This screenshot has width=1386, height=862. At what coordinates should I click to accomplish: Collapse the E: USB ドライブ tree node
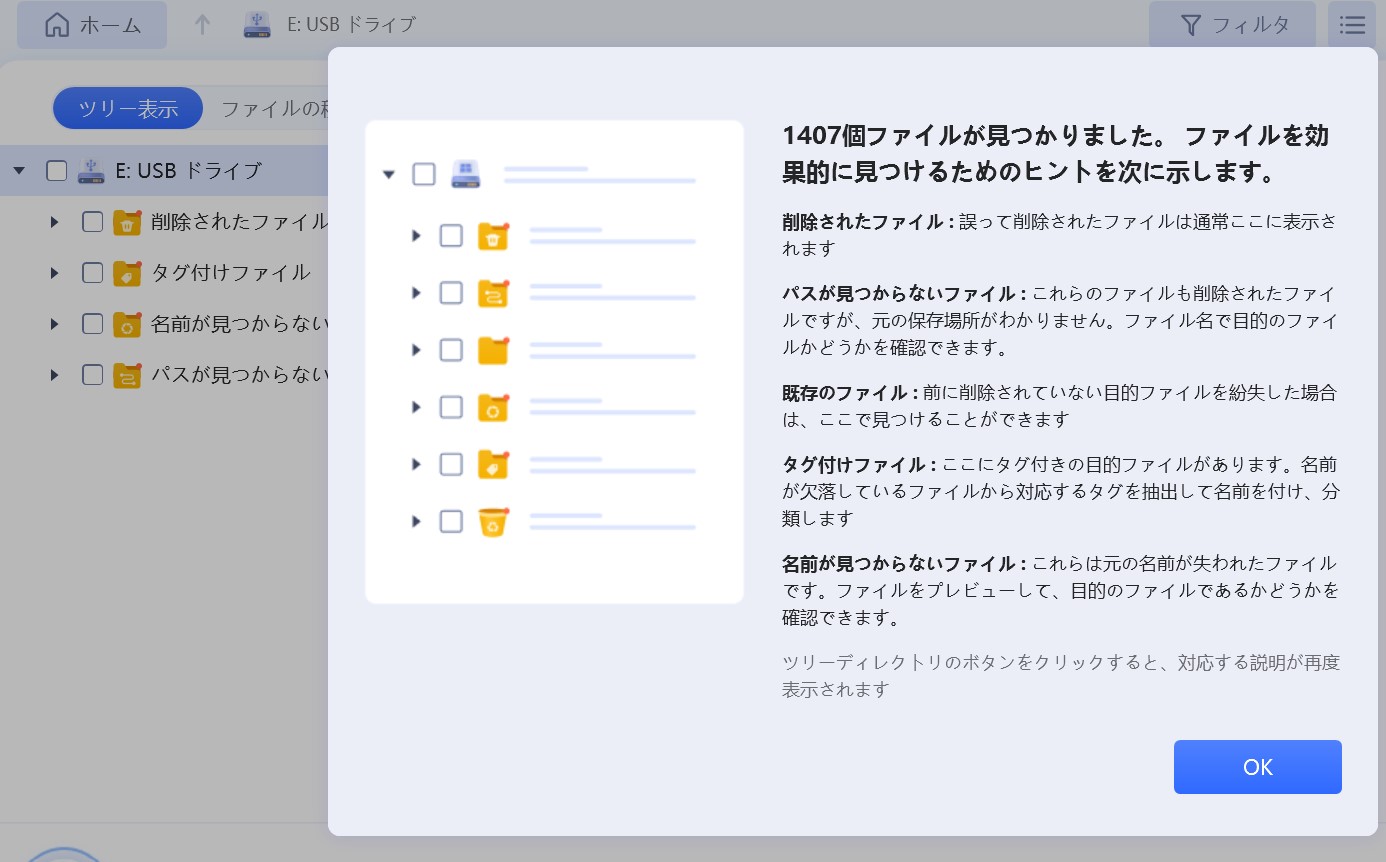pyautogui.click(x=19, y=171)
